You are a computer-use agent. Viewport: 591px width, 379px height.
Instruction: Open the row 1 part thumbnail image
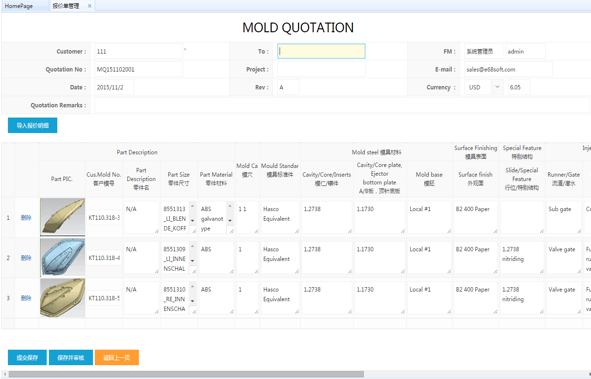[62, 217]
